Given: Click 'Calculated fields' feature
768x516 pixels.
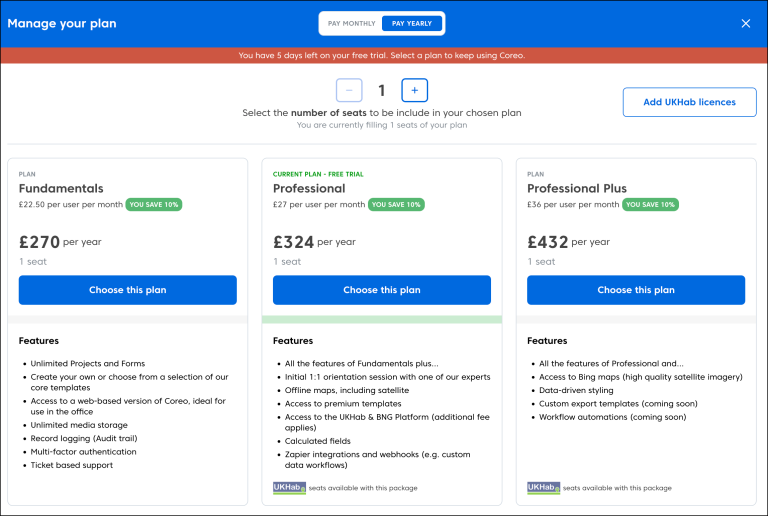Looking at the screenshot, I should point(318,441).
